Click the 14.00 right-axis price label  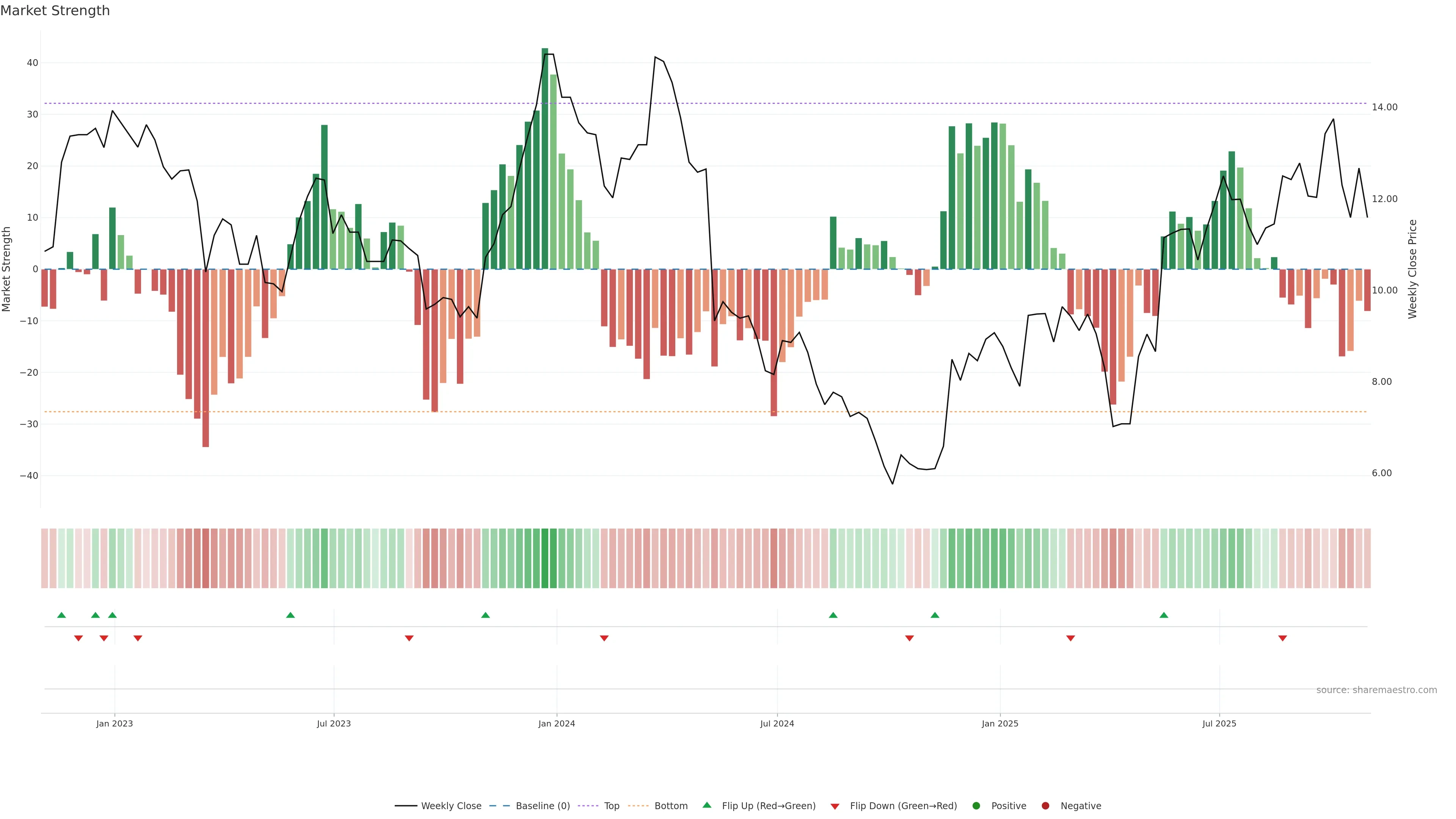pos(1384,107)
